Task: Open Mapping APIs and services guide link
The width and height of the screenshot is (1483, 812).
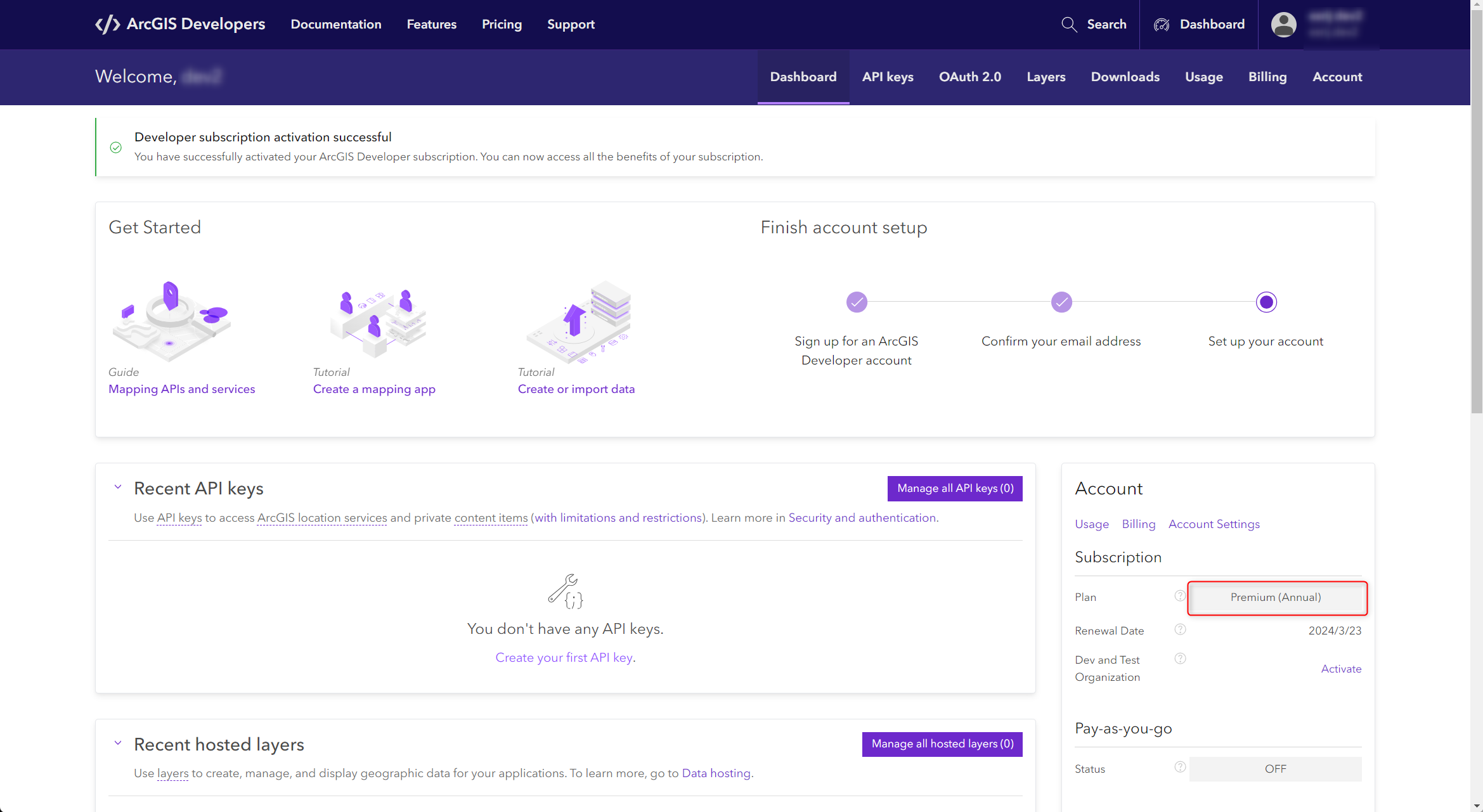Action: coord(182,389)
